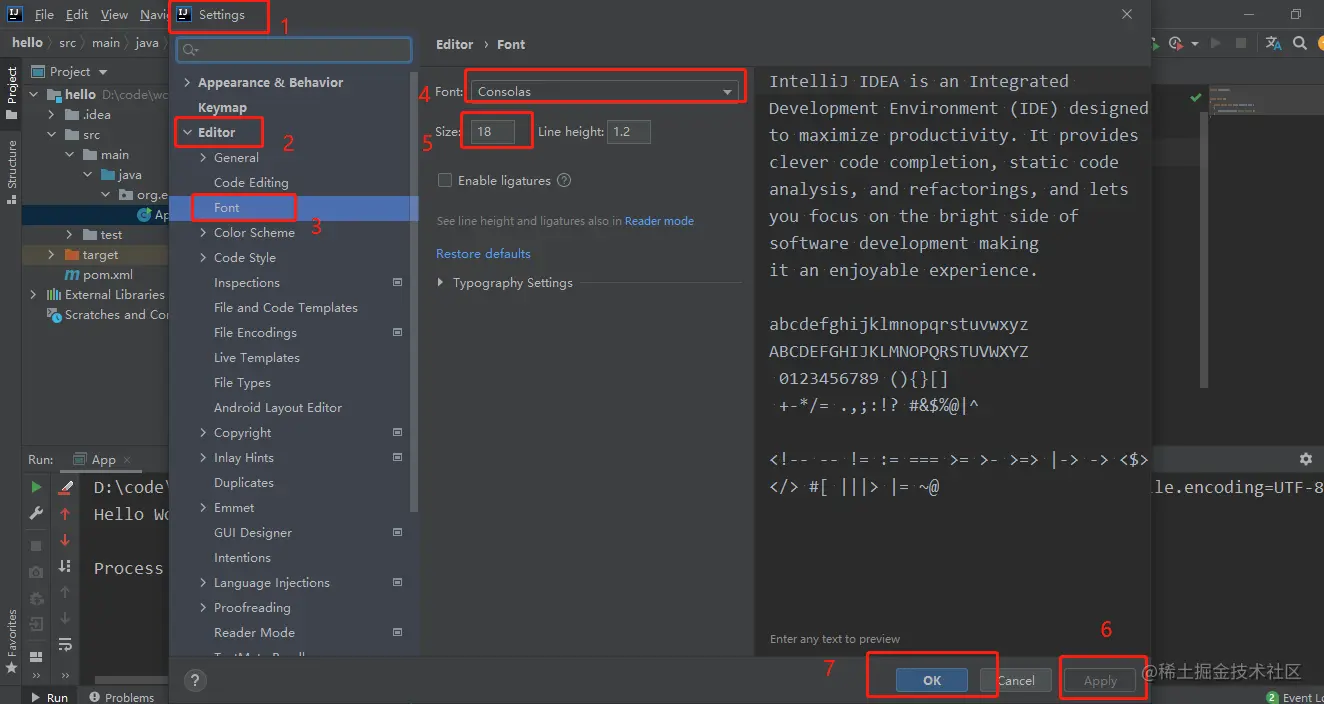Click the Apply button
This screenshot has height=704, width=1324.
click(1100, 680)
